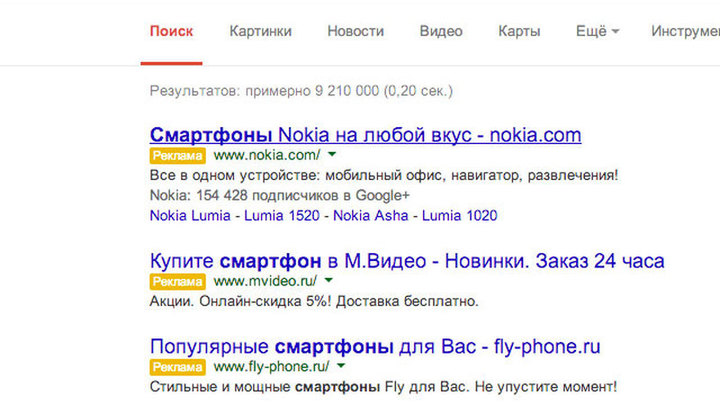The height and width of the screenshot is (405, 720).
Task: Expand the arrow beside www.fly-phone.ru
Action: pos(341,366)
